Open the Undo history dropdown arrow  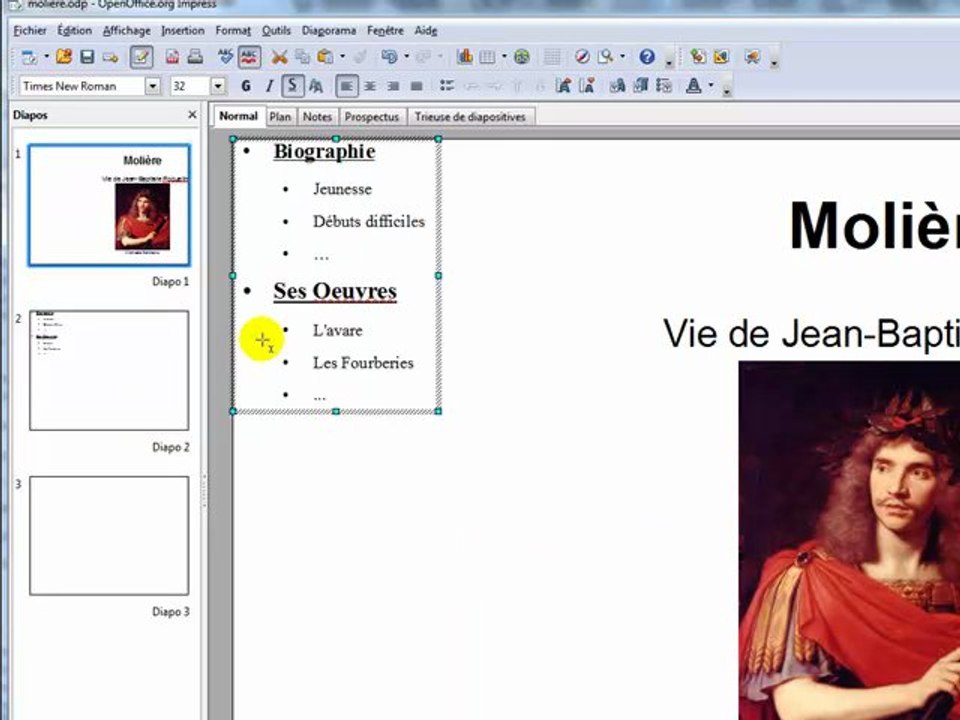pyautogui.click(x=406, y=57)
